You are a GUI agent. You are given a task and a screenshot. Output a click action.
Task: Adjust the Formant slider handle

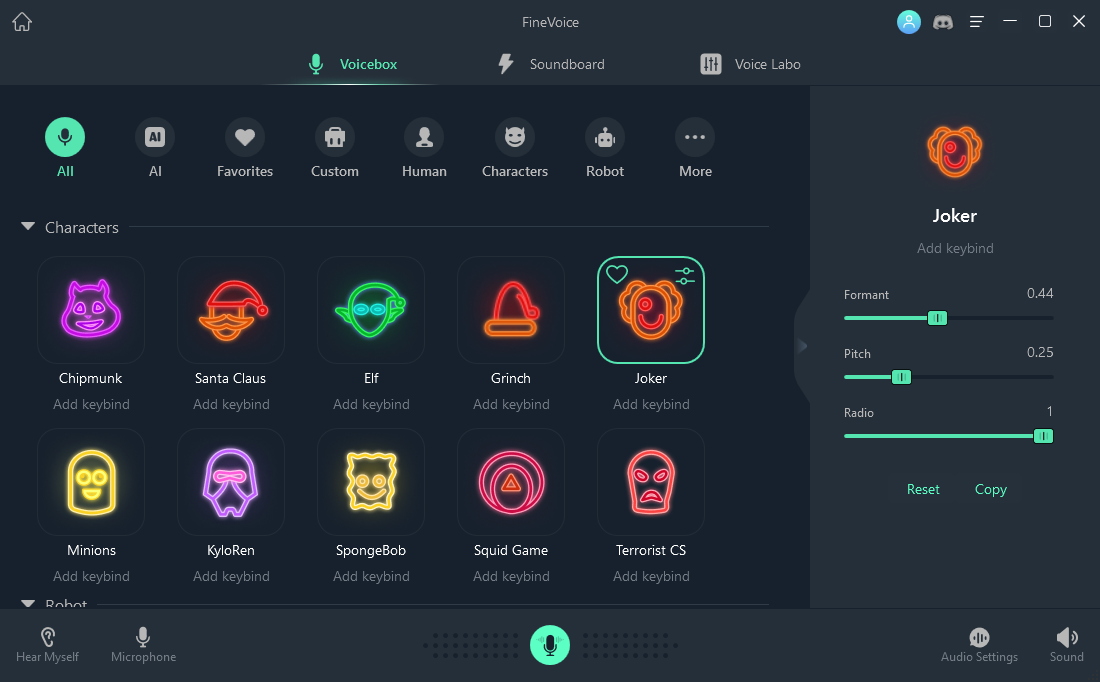coord(937,318)
